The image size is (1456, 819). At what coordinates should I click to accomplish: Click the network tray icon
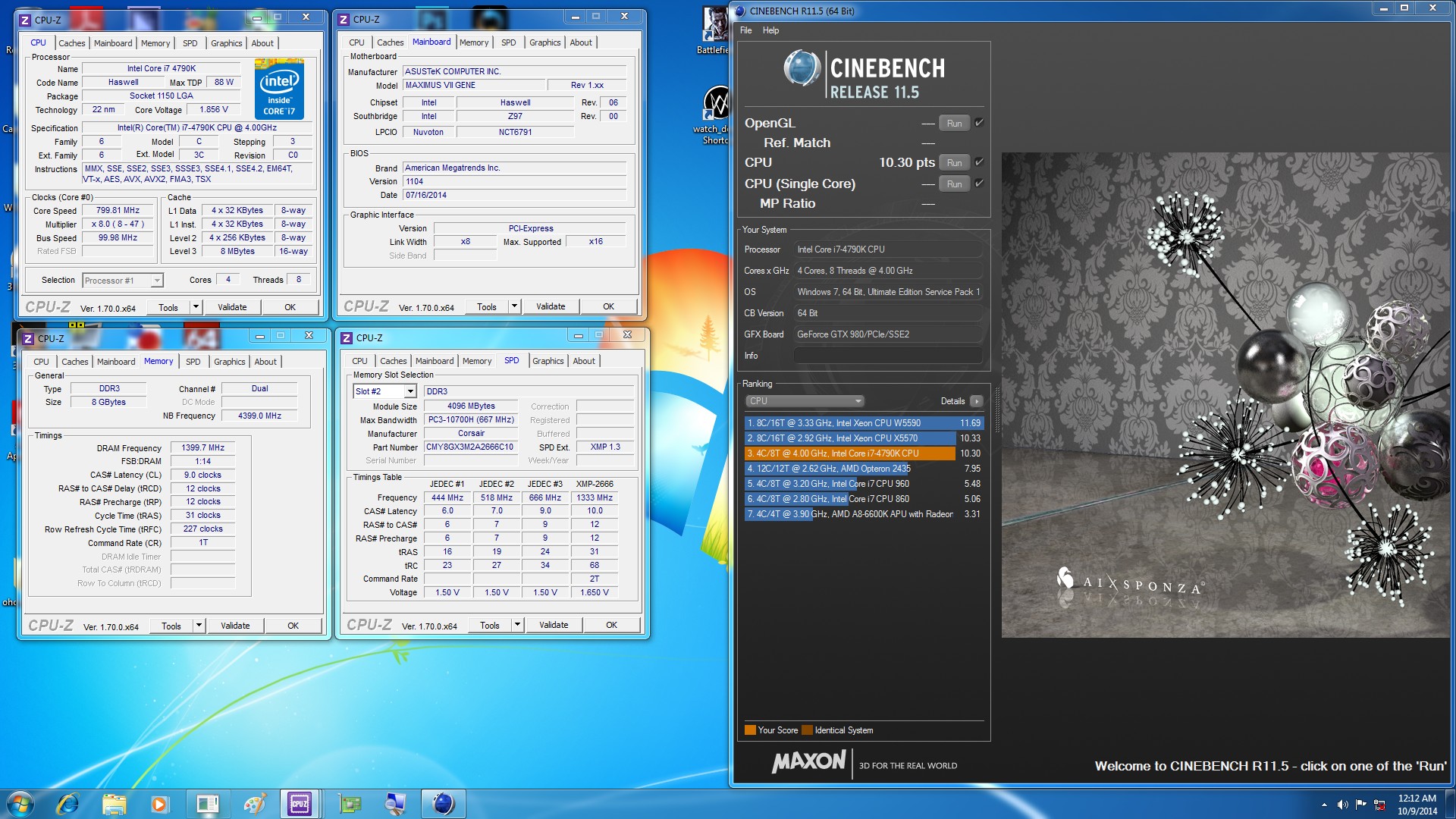[1379, 805]
